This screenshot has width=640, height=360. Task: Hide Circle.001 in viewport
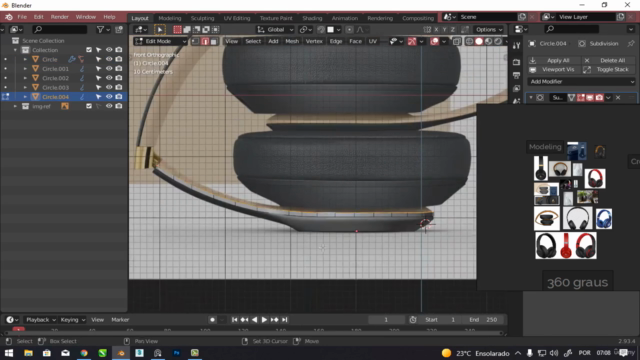point(109,69)
